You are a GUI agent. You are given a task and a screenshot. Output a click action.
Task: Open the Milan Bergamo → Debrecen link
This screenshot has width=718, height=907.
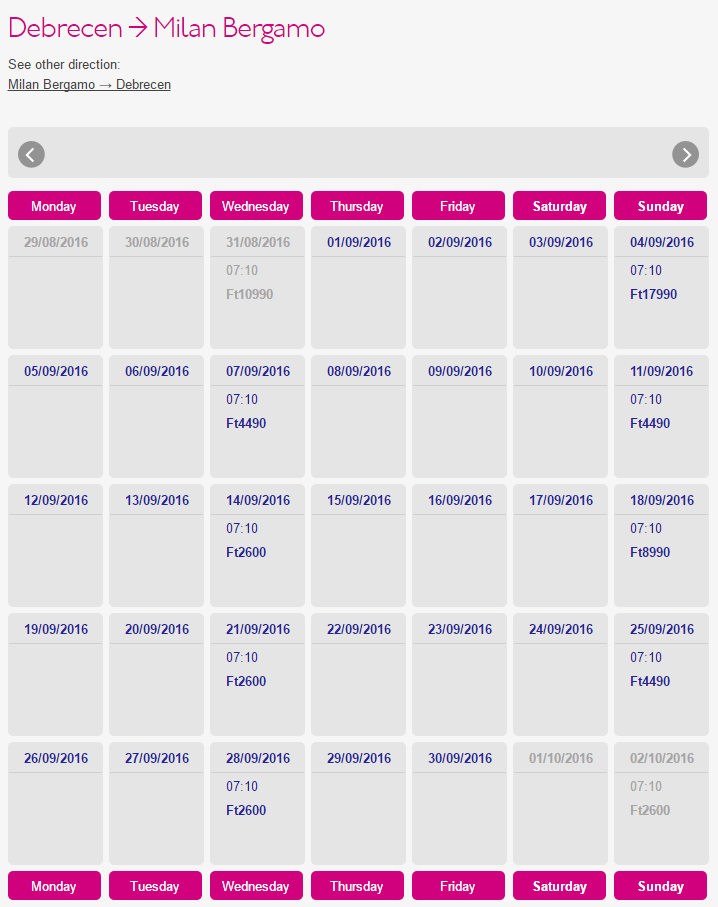coord(89,84)
